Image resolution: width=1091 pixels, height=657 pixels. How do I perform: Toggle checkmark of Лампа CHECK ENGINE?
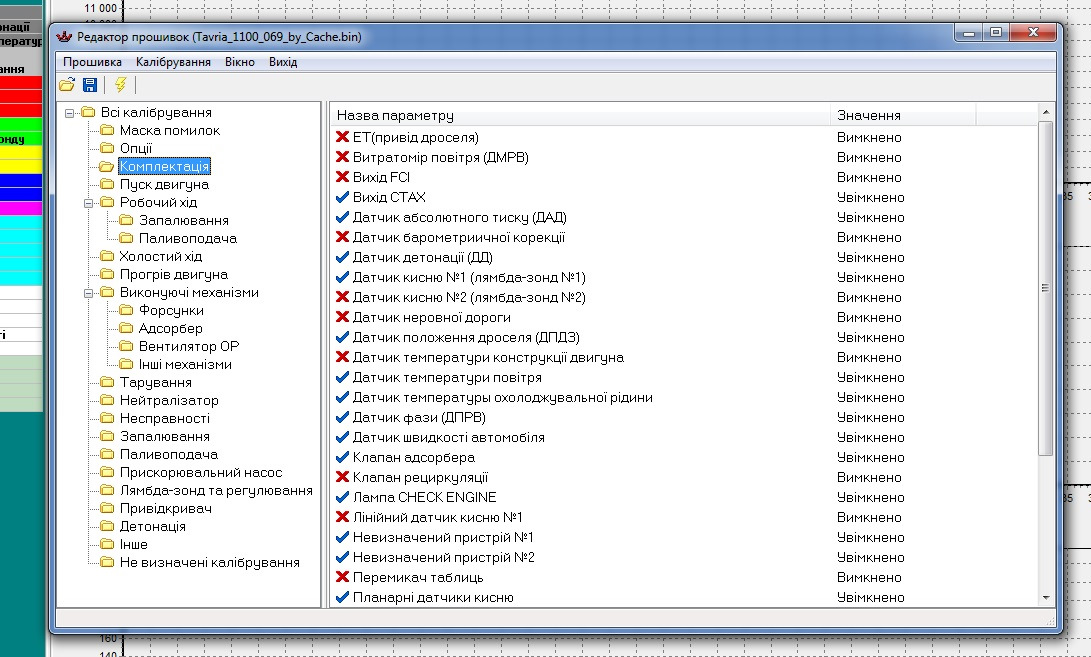coord(342,497)
